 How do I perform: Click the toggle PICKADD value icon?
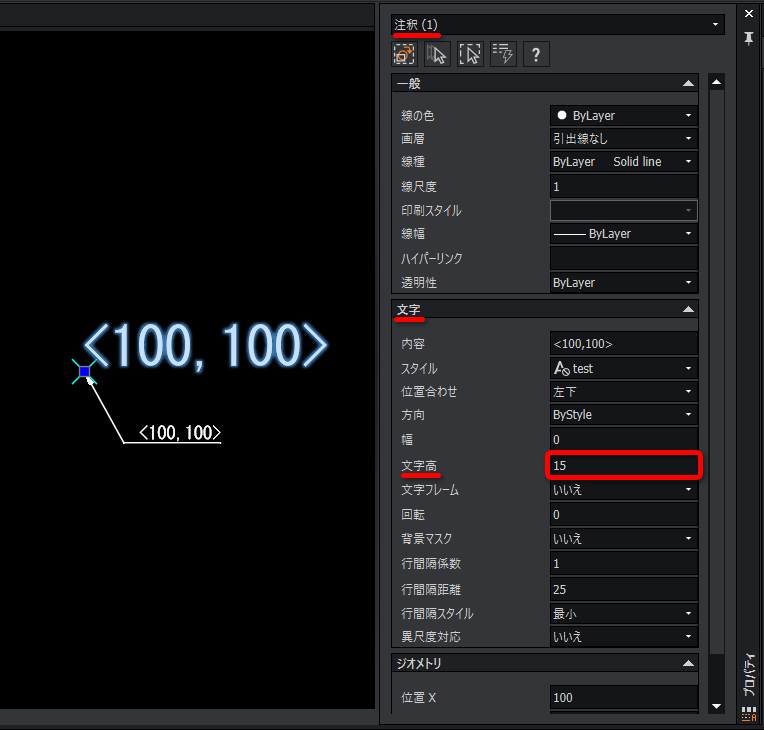coord(404,54)
